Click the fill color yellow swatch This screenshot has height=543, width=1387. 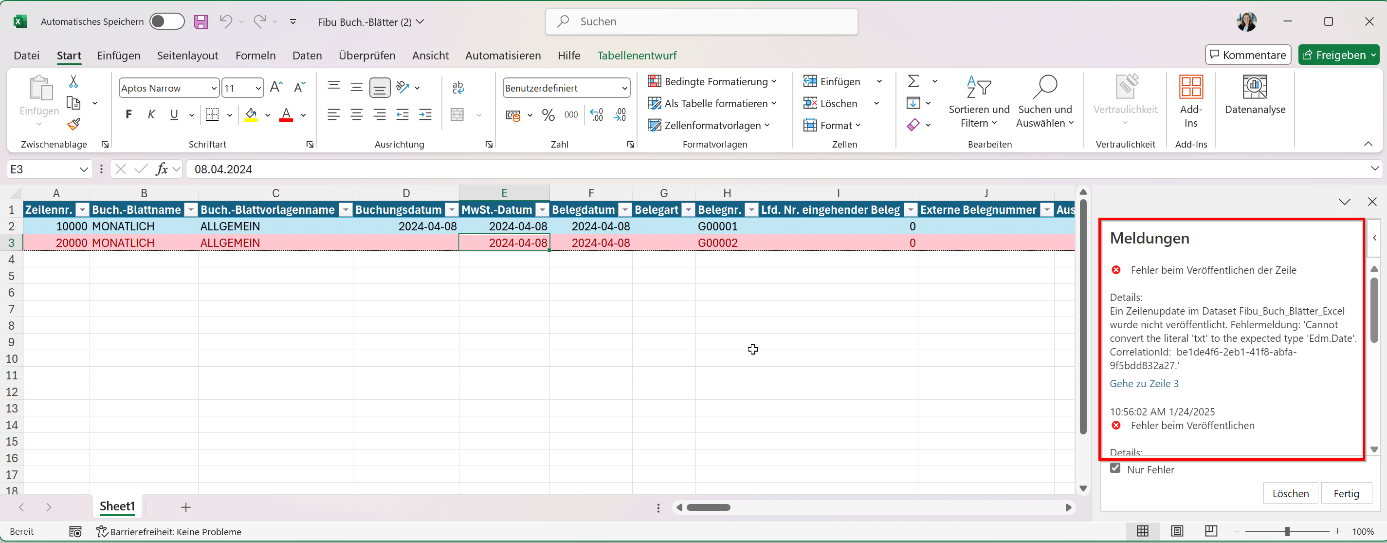pos(251,115)
